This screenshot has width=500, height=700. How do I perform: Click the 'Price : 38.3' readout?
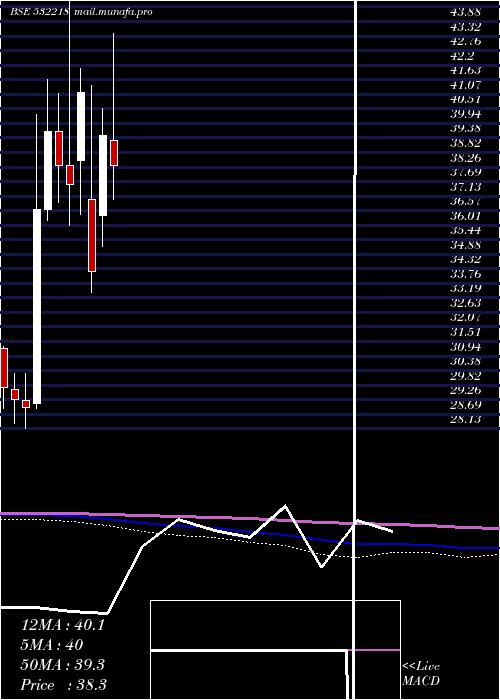(x=63, y=685)
